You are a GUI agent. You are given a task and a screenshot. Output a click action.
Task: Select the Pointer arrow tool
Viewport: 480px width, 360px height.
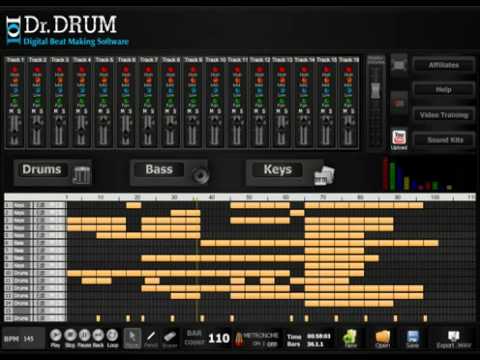(132, 338)
